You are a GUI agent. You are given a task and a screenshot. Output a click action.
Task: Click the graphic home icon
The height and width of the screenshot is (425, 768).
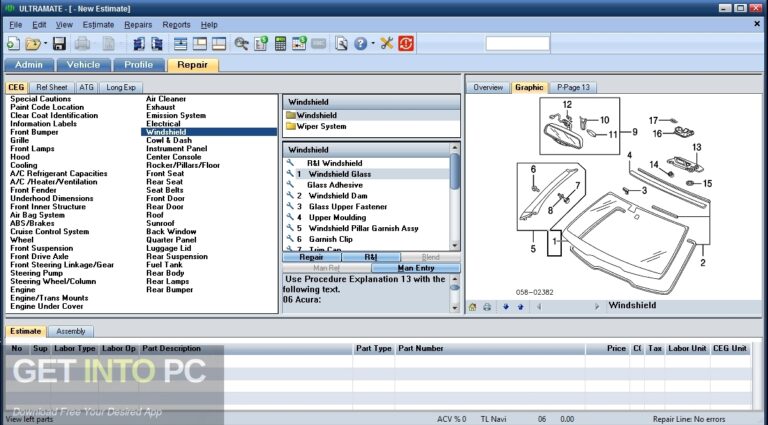coord(472,307)
